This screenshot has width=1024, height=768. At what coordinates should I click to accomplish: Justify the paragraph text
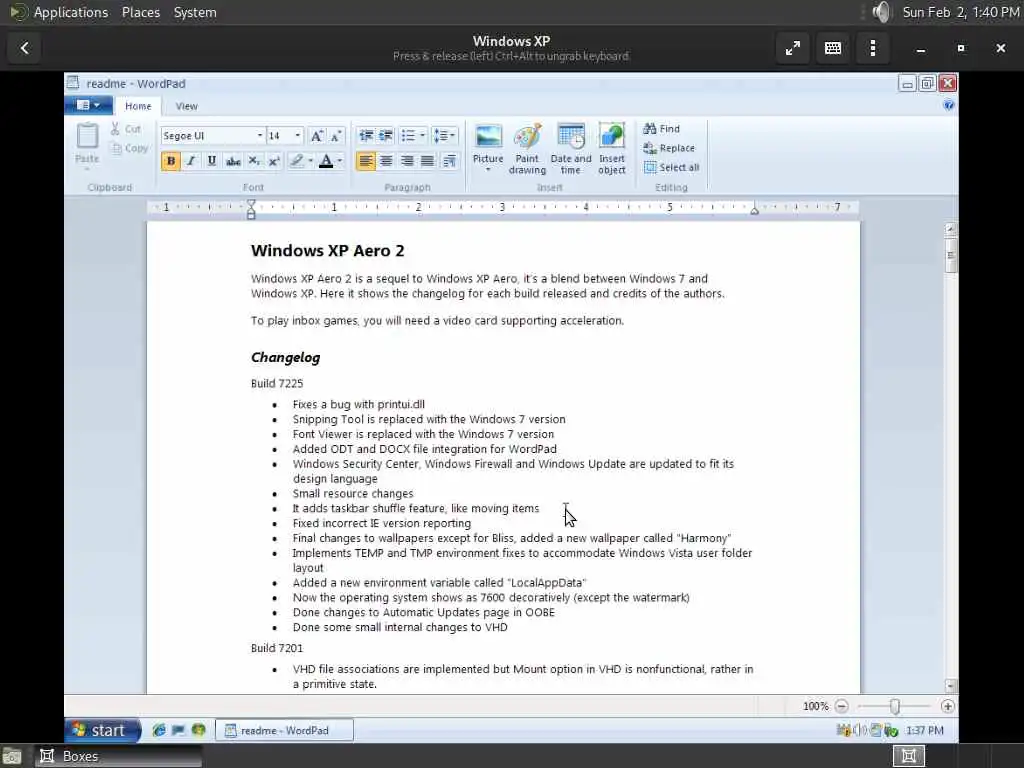(x=427, y=161)
